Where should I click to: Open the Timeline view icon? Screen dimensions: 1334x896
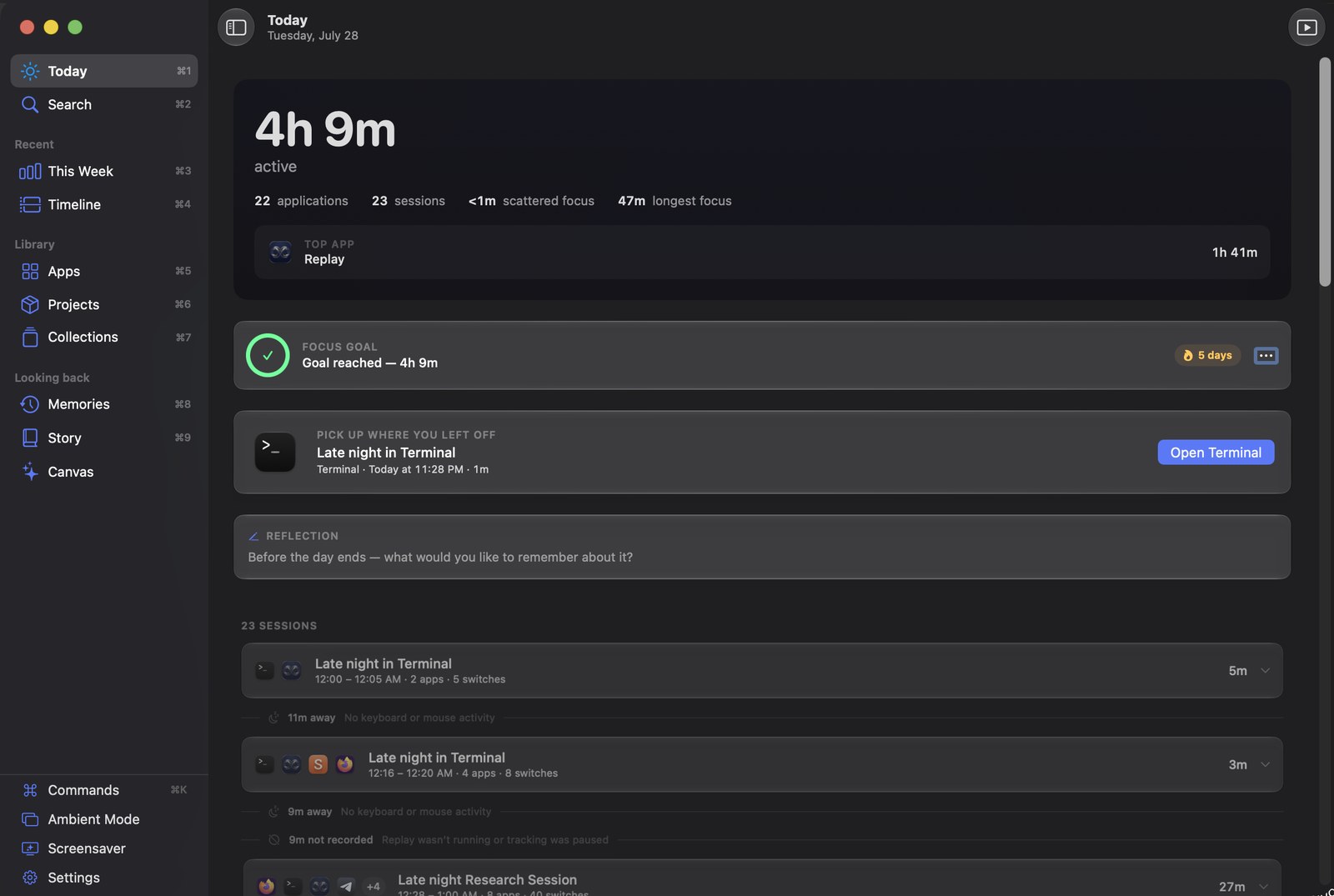click(x=30, y=204)
